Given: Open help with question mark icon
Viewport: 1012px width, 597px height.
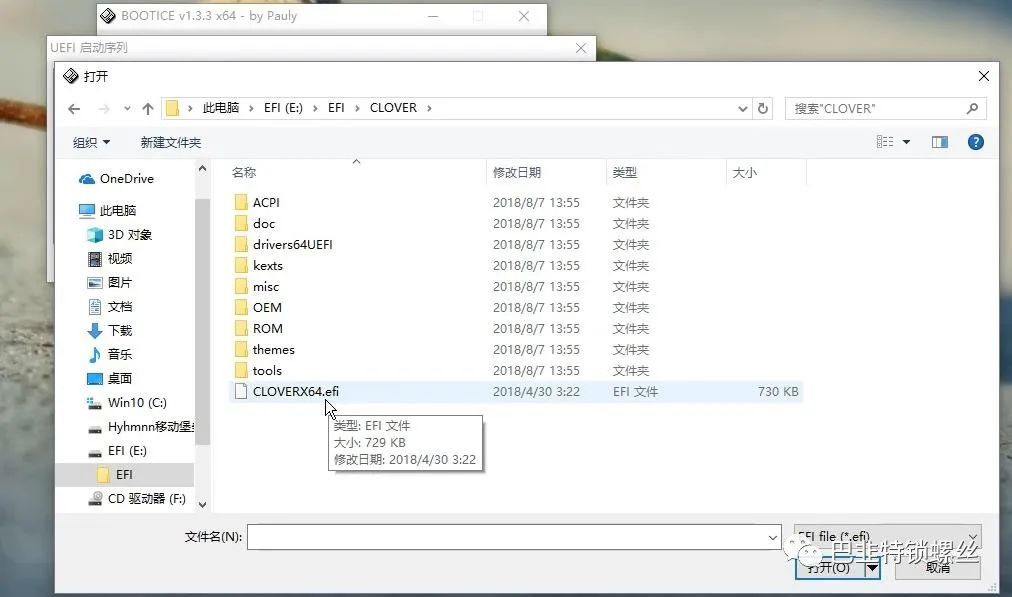Looking at the screenshot, I should tap(975, 142).
